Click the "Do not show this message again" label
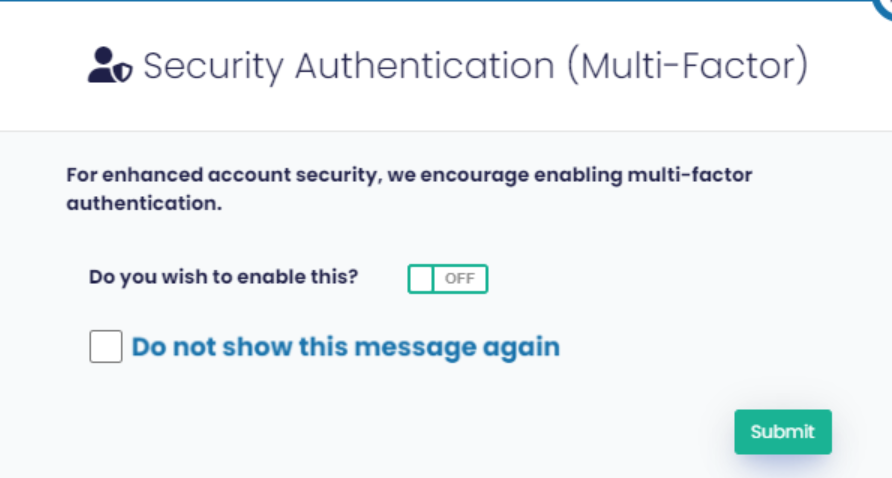 tap(345, 347)
